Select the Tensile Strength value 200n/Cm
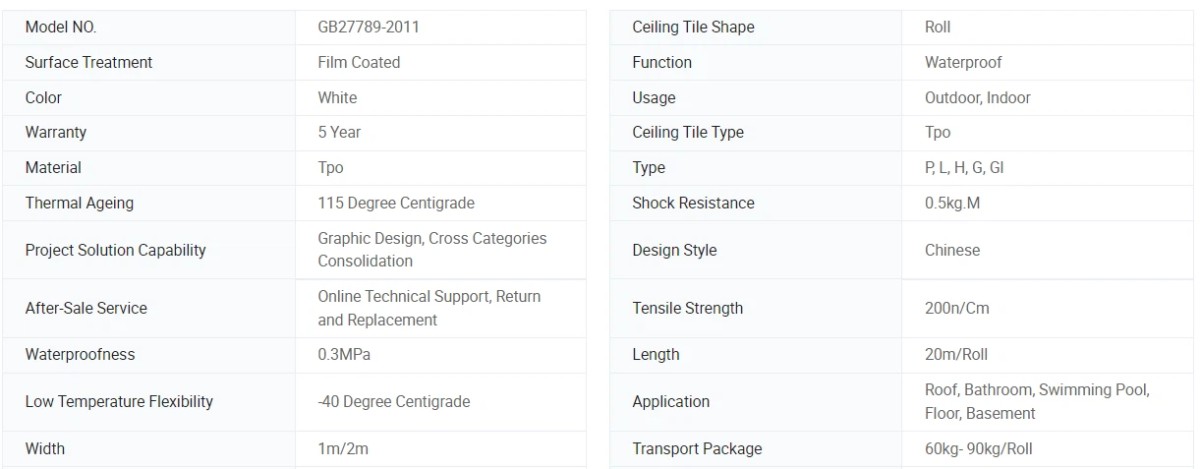This screenshot has width=1200, height=469. pyautogui.click(x=957, y=308)
